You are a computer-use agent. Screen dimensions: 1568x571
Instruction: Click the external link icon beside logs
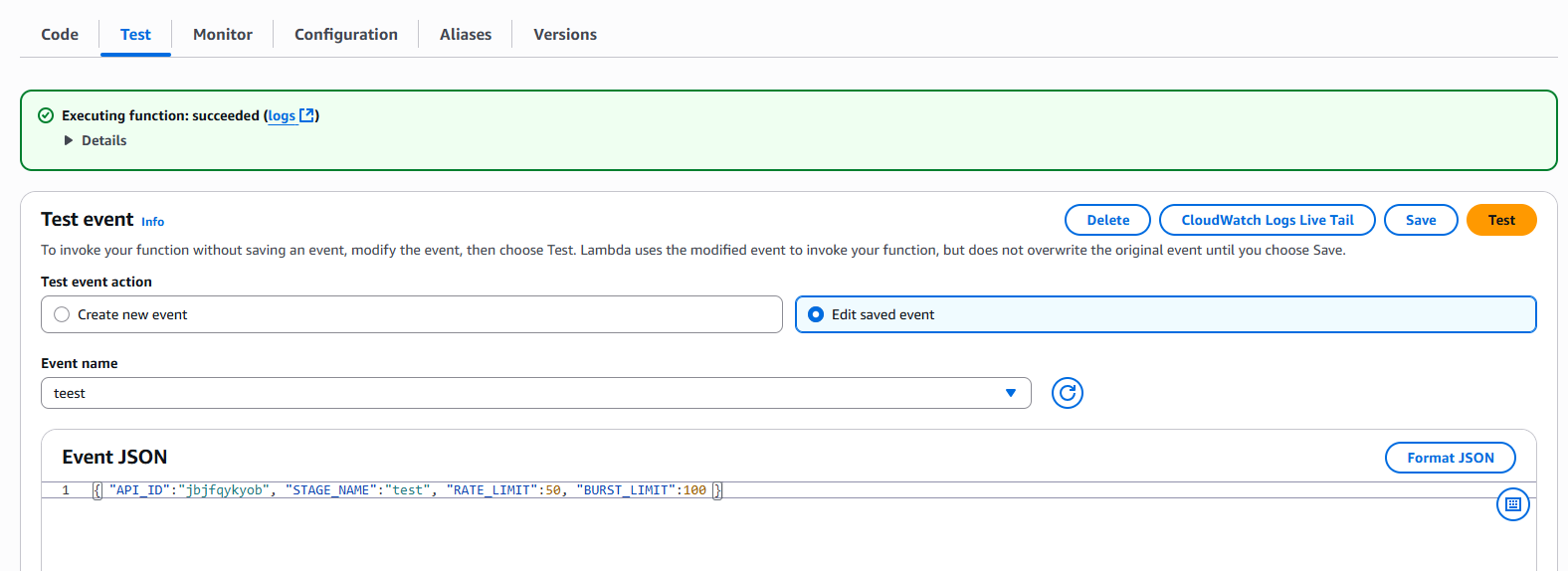pyautogui.click(x=307, y=115)
